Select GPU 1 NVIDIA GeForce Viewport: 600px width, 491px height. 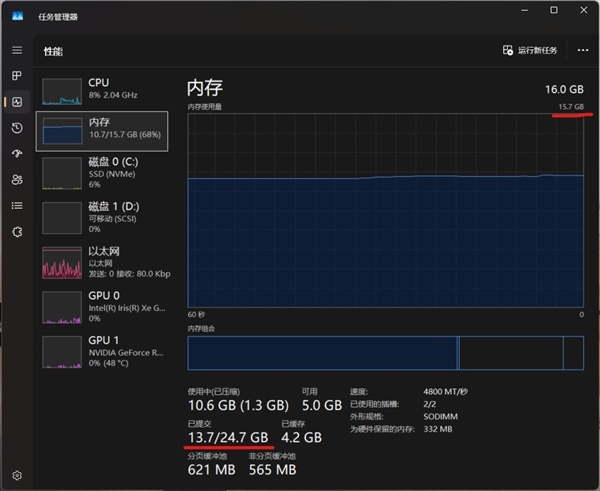[102, 352]
